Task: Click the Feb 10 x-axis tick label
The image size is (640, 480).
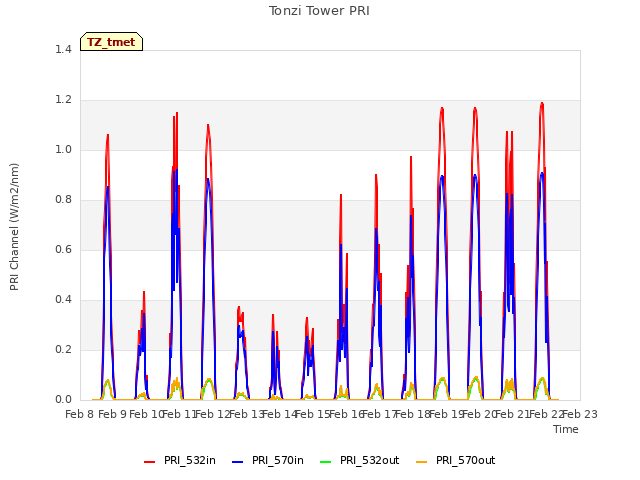Action: 146,414
